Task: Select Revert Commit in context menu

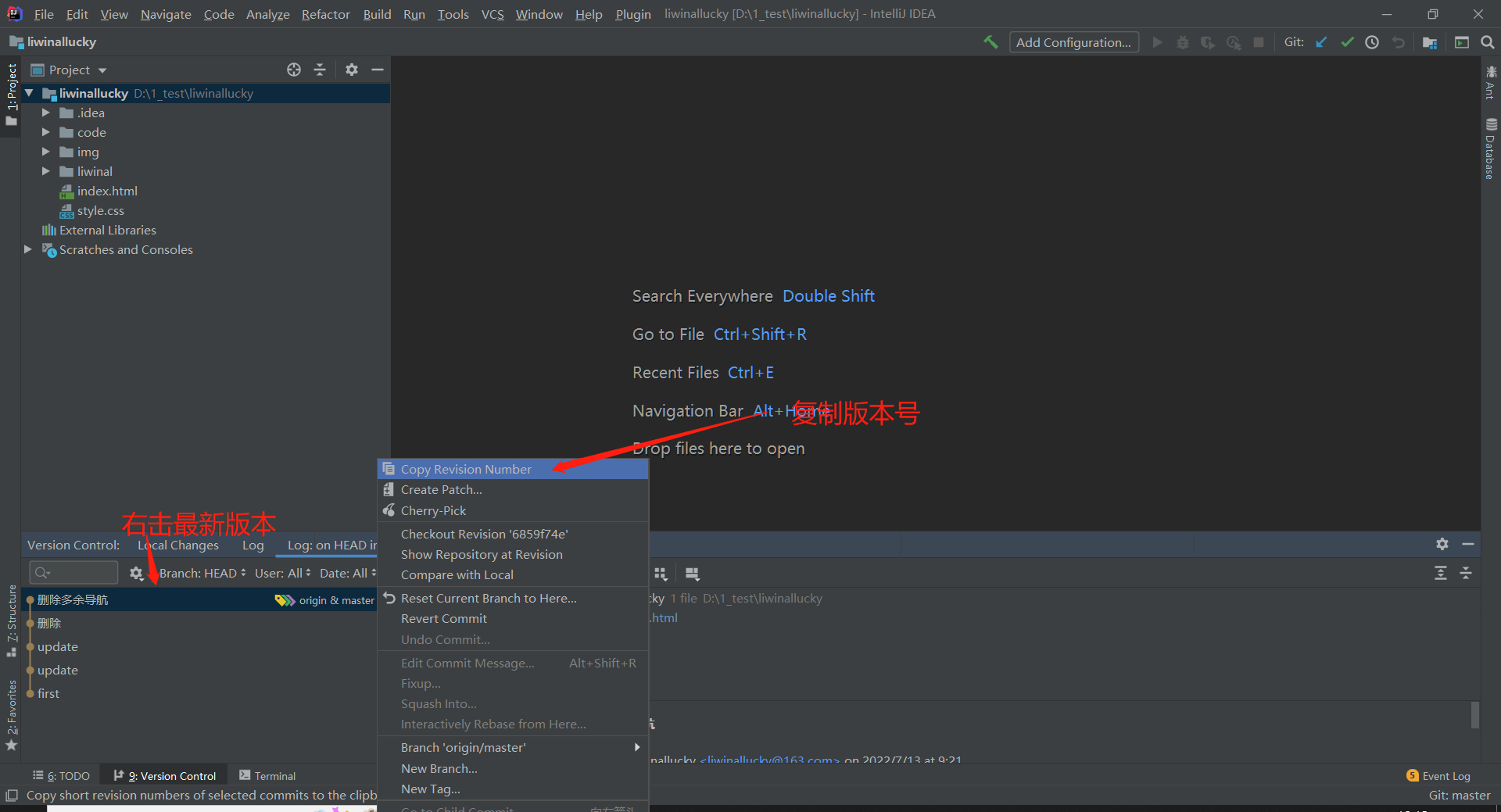Action: pyautogui.click(x=513, y=618)
